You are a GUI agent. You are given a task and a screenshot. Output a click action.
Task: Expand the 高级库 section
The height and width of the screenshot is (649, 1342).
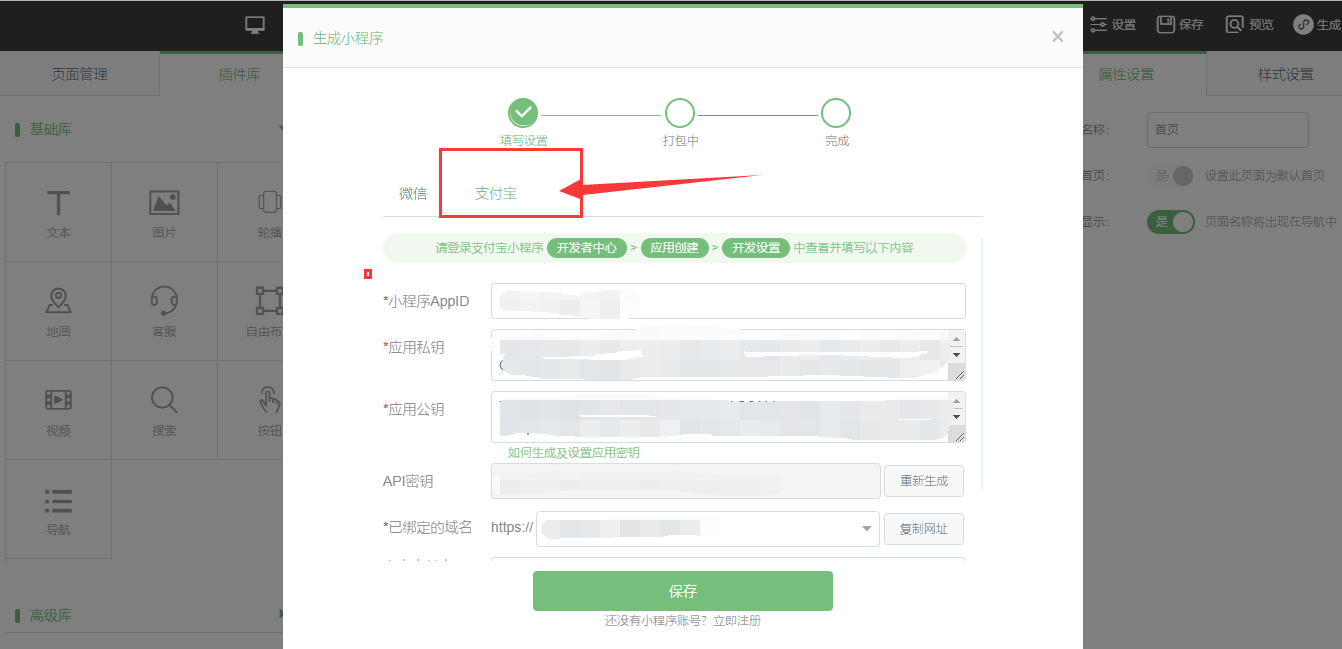[281, 614]
